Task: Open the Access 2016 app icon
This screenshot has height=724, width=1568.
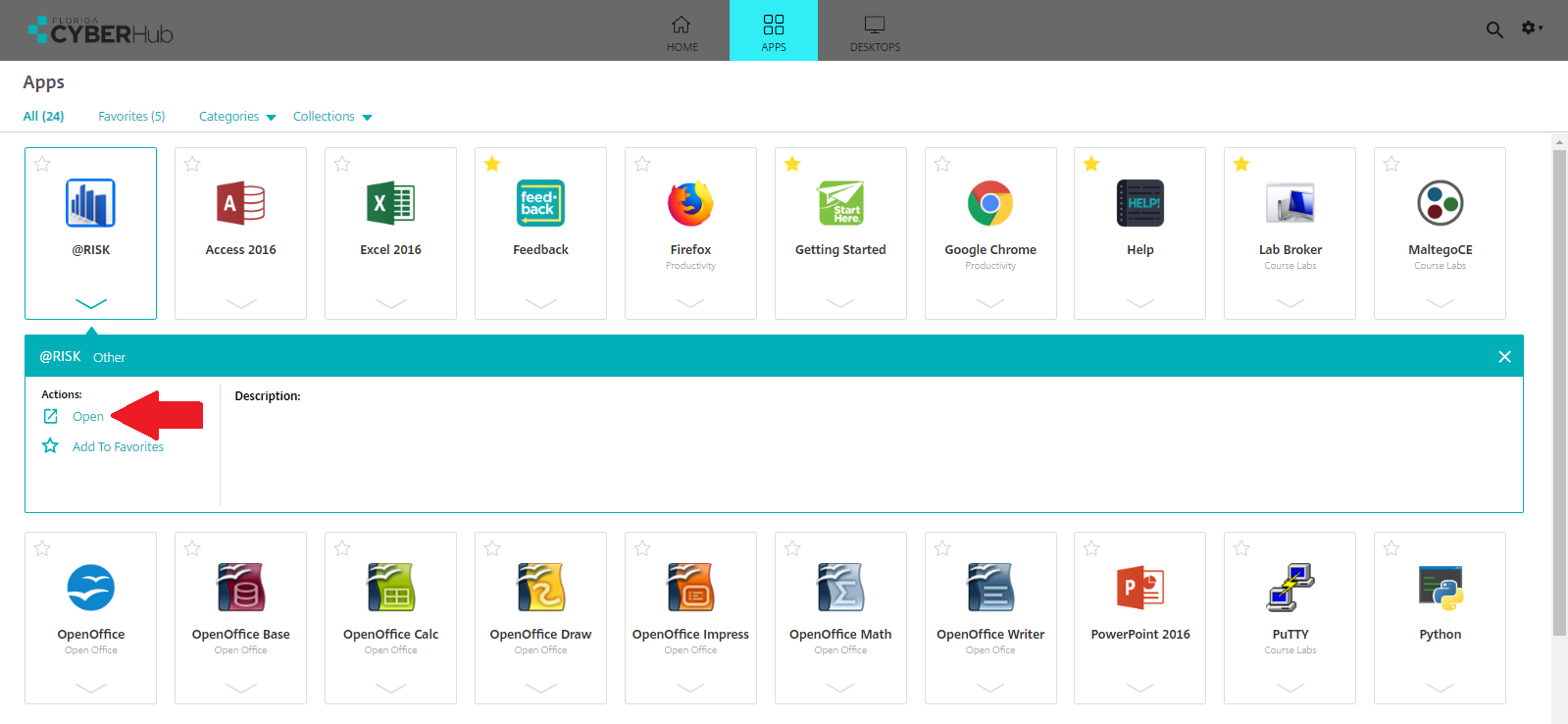Action: (x=240, y=203)
